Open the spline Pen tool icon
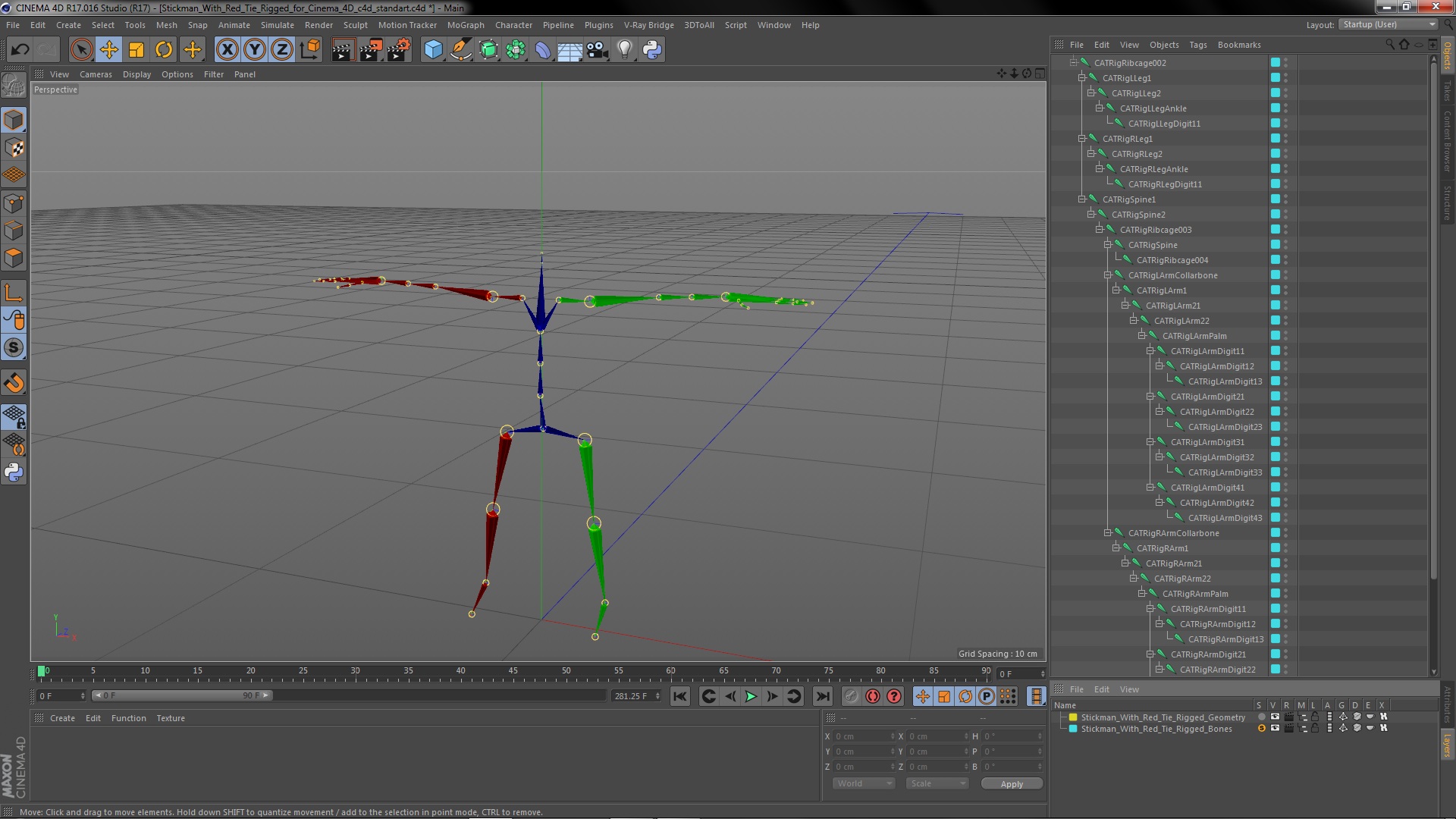This screenshot has height=819, width=1456. (460, 50)
